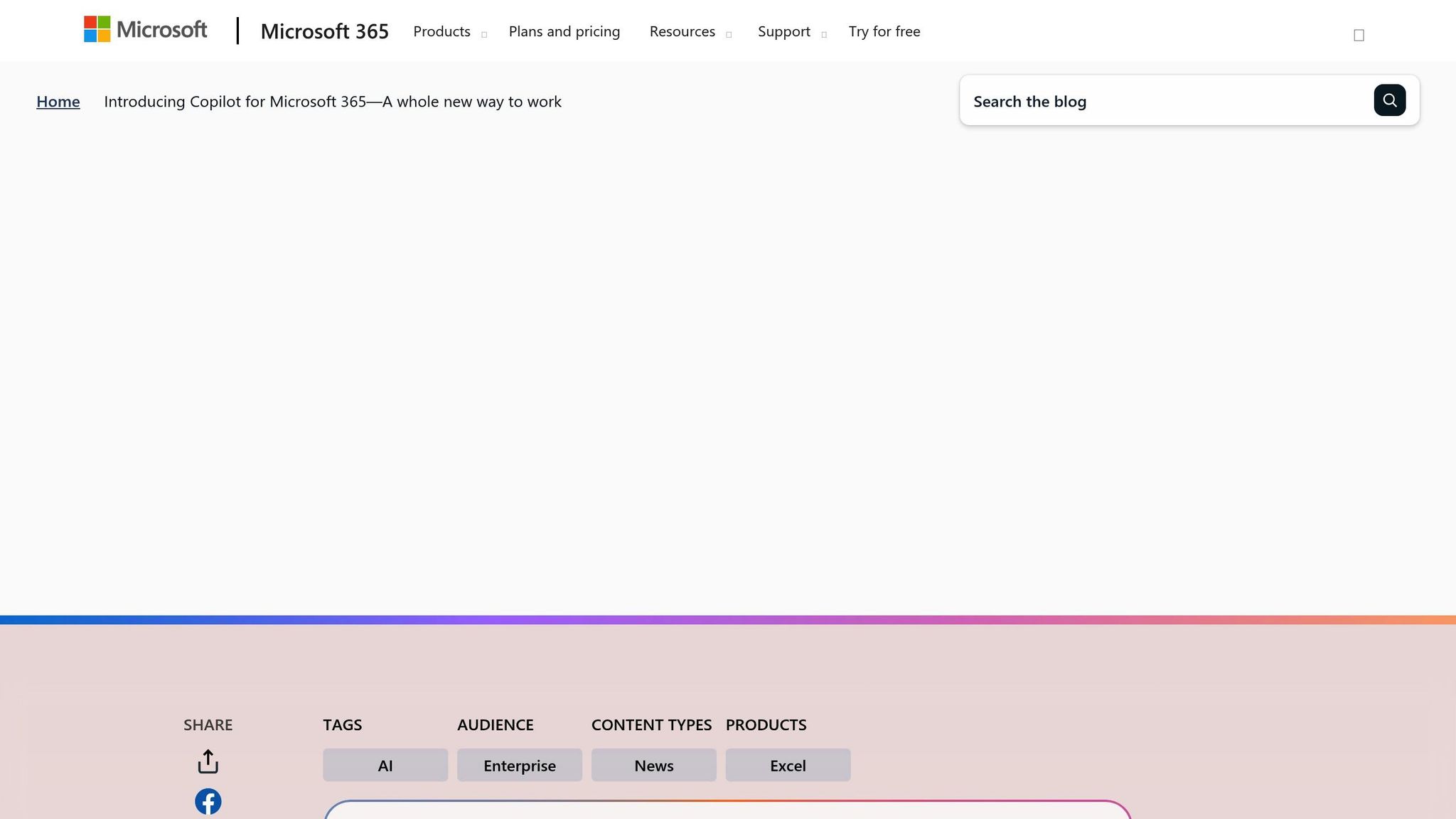Click the Home breadcrumb link

pos(58,102)
